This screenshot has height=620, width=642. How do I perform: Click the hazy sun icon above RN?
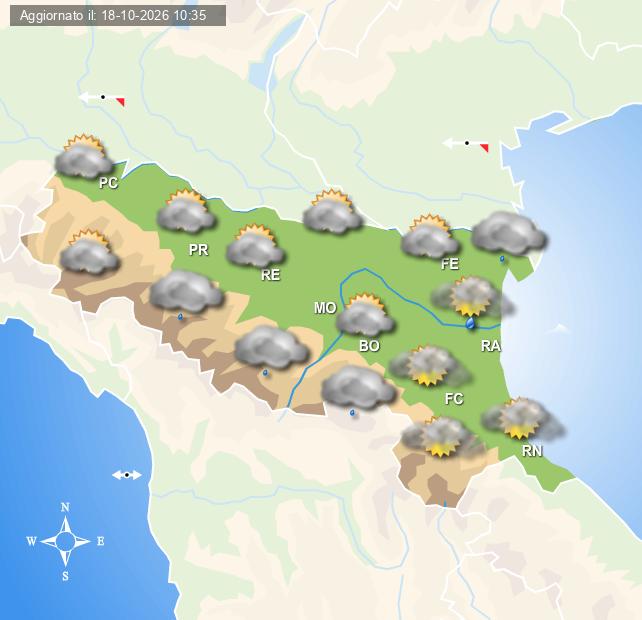[x=523, y=418]
